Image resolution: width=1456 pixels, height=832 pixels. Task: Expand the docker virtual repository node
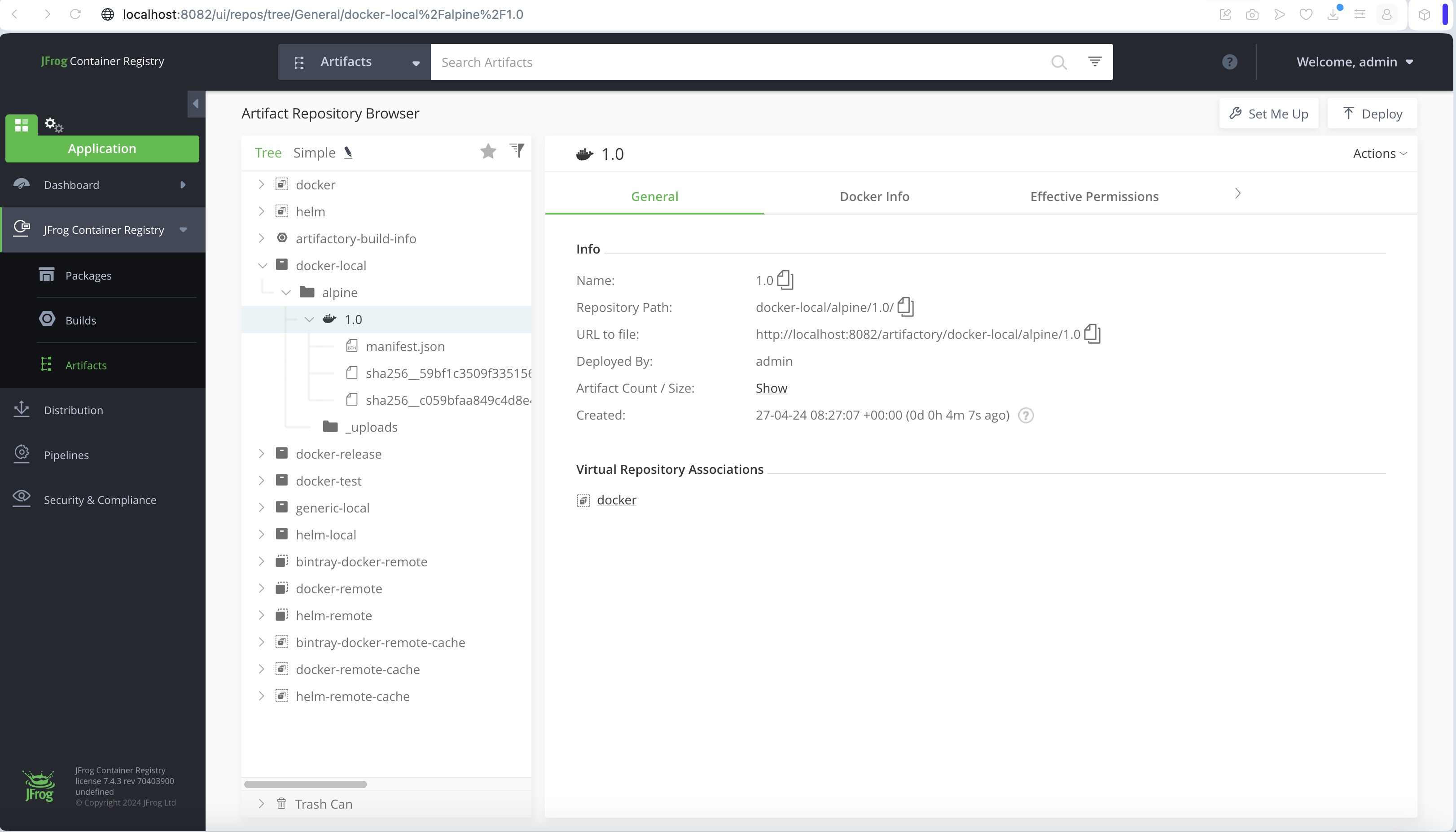(x=261, y=184)
